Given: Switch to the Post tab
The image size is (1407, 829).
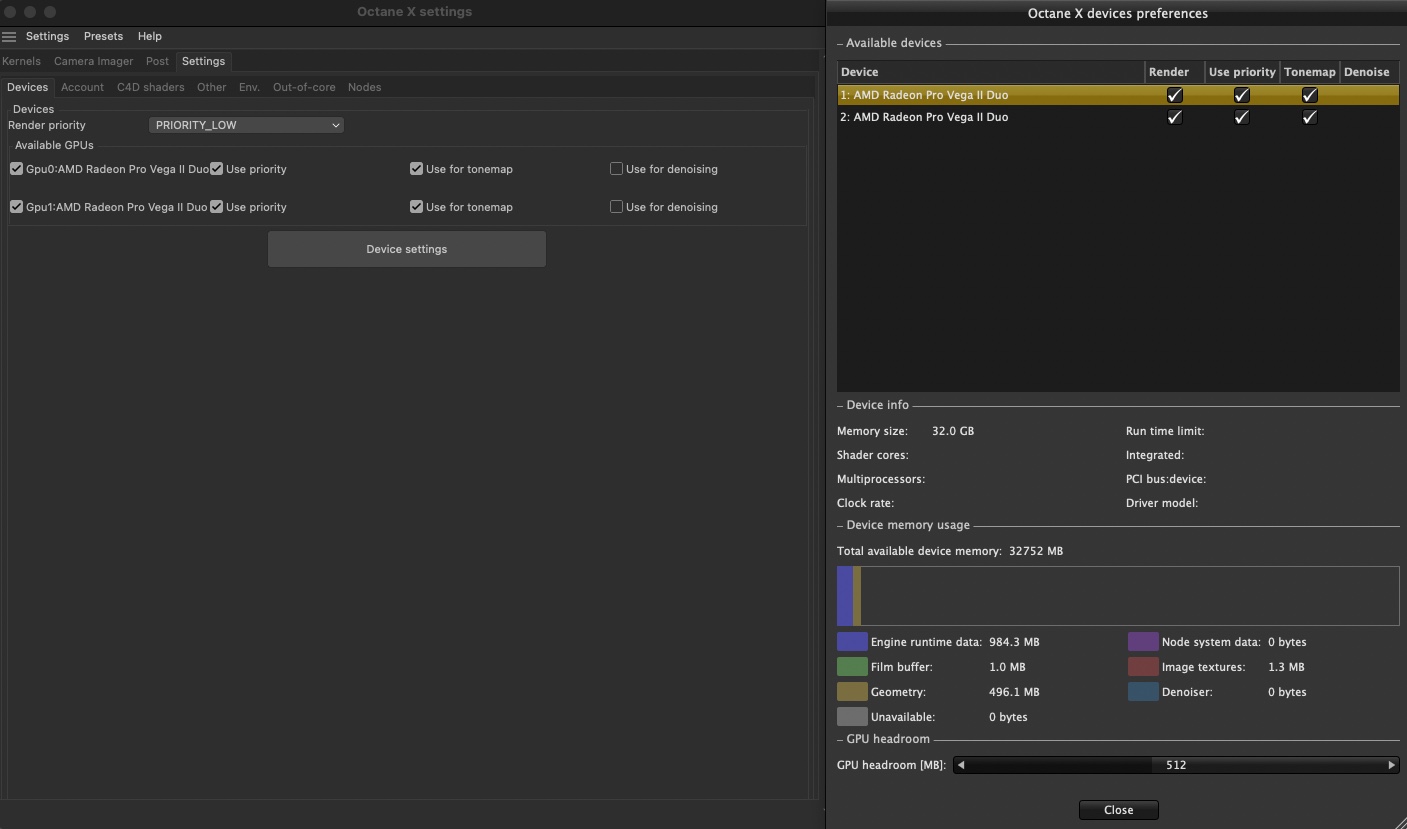Looking at the screenshot, I should tap(157, 61).
